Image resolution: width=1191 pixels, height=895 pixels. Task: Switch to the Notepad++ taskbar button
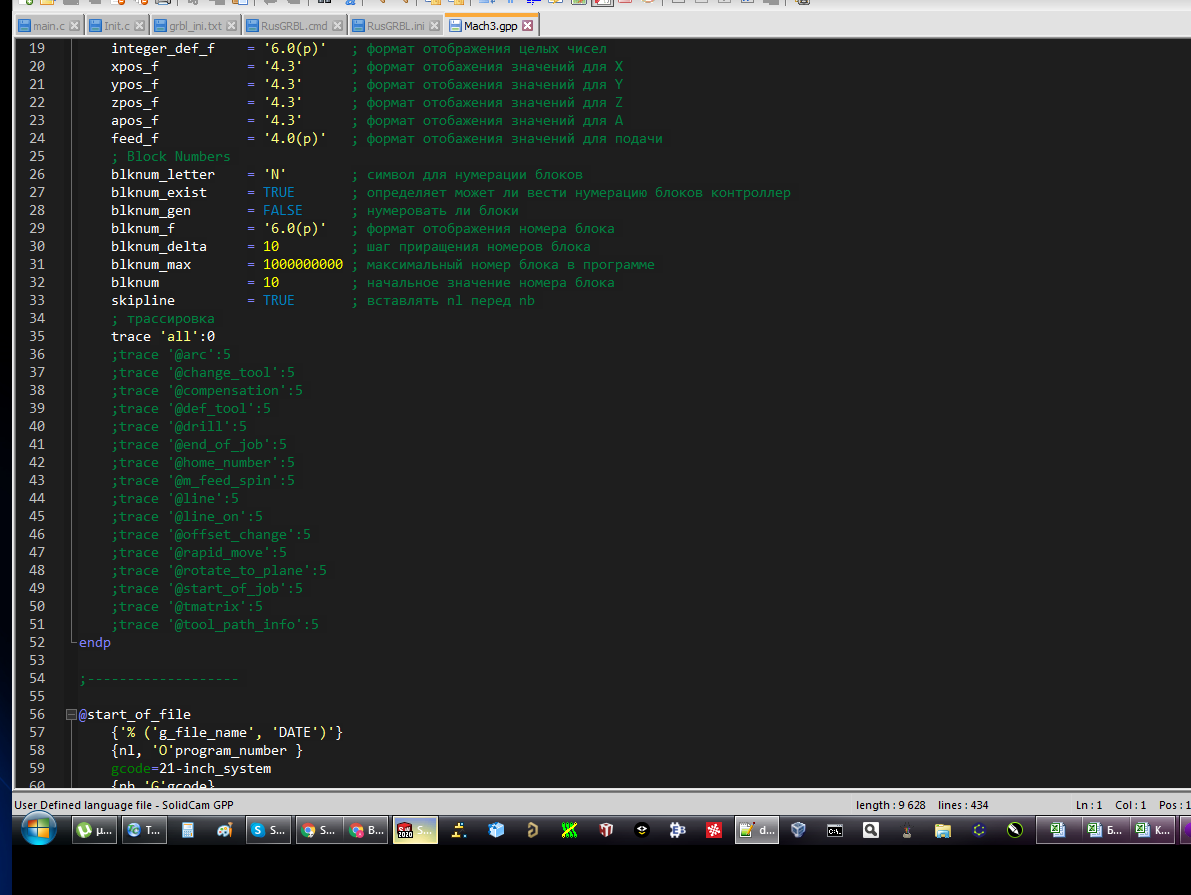(x=757, y=830)
